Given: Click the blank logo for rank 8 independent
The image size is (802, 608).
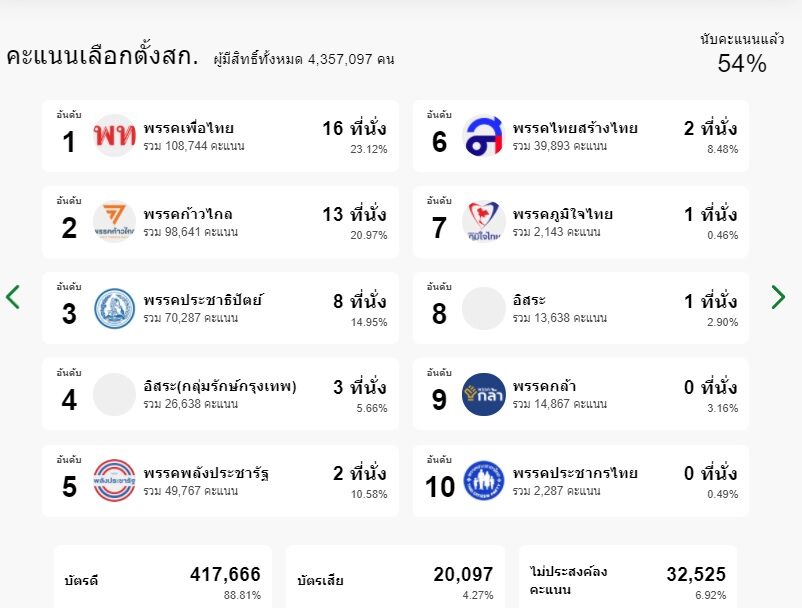Looking at the screenshot, I should coord(483,308).
